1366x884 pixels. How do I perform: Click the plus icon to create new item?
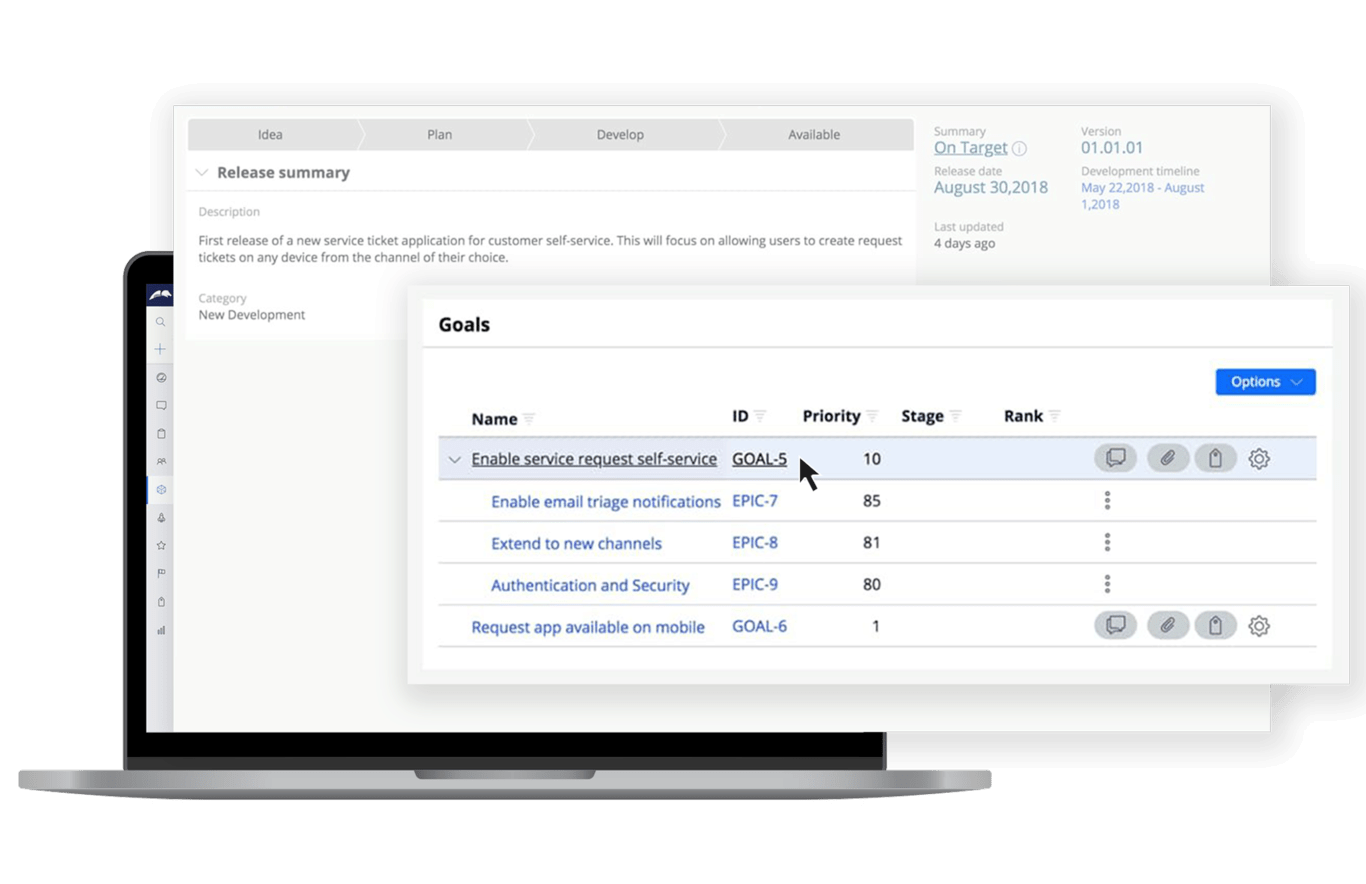tap(160, 349)
